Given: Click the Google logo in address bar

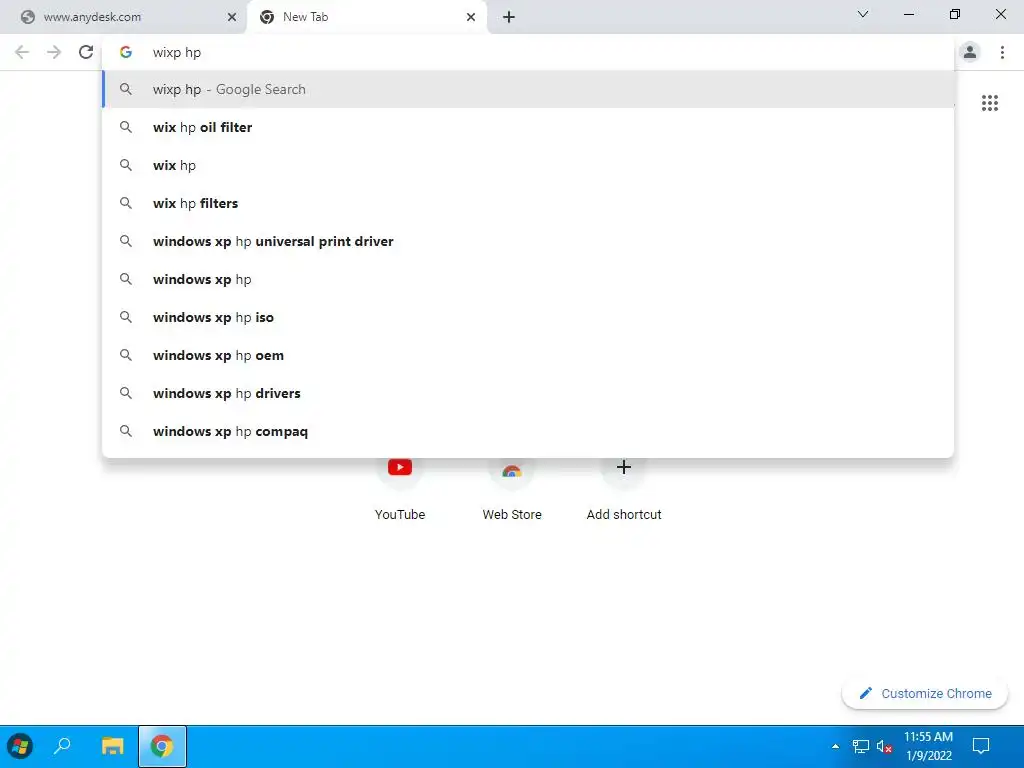Looking at the screenshot, I should click(x=126, y=52).
